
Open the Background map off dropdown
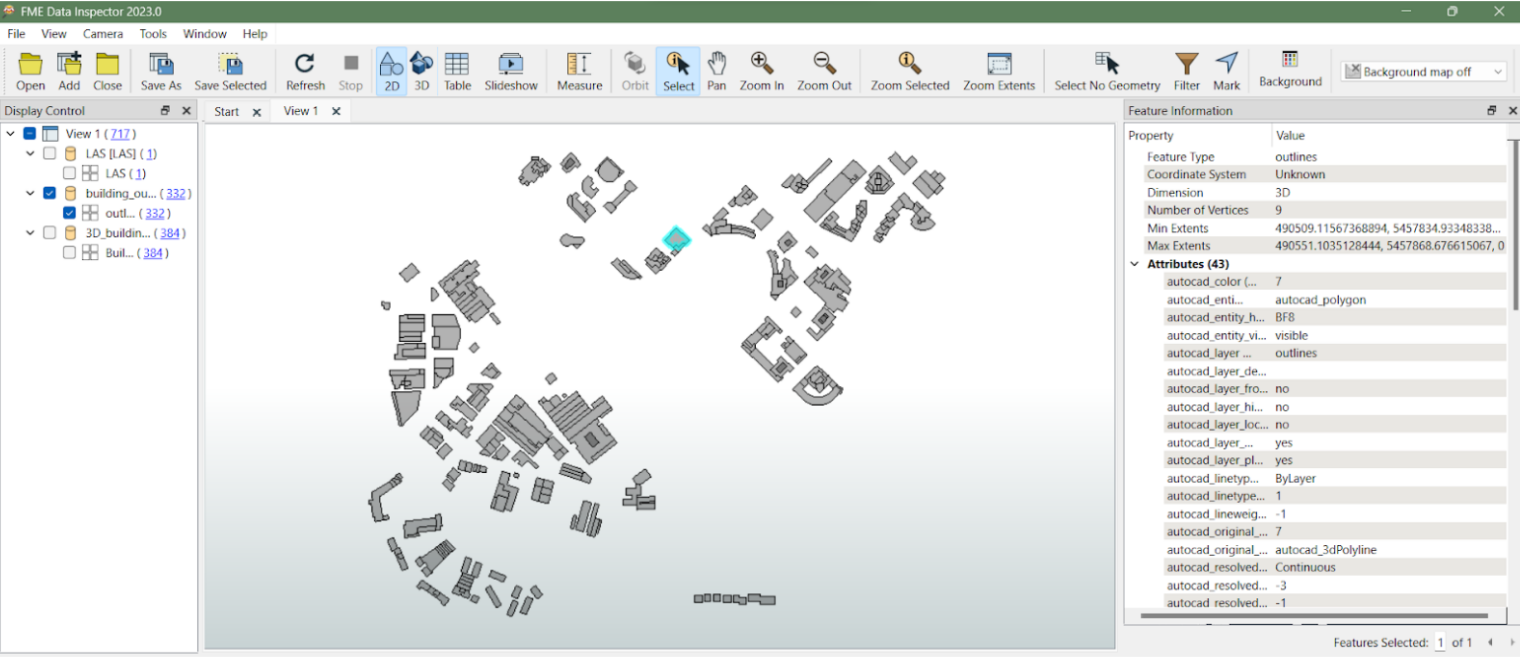(x=1424, y=72)
